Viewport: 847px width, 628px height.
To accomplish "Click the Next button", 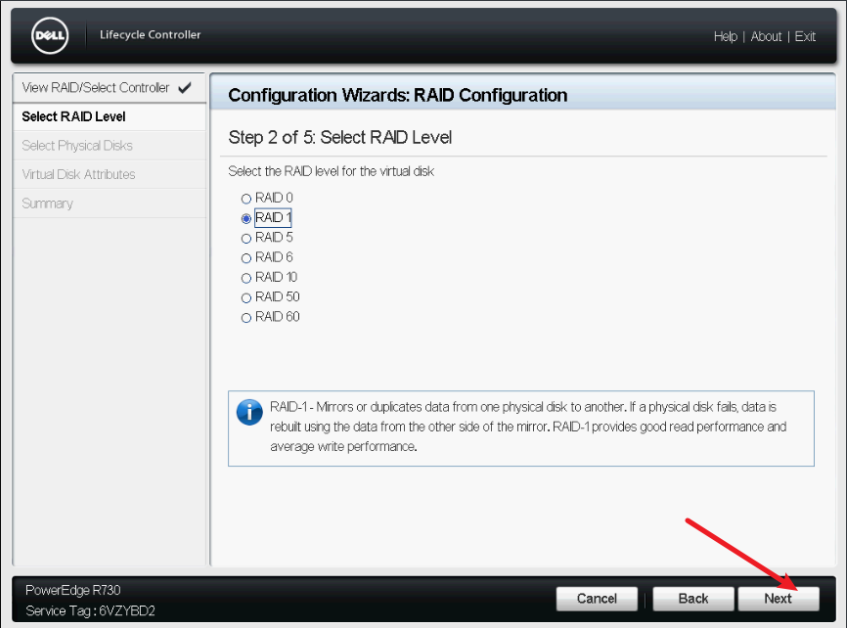I will (x=778, y=598).
